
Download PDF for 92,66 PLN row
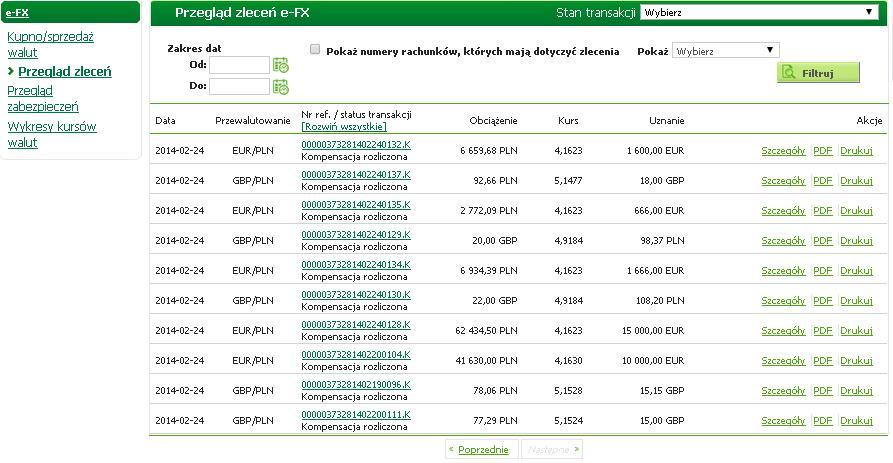pos(822,181)
